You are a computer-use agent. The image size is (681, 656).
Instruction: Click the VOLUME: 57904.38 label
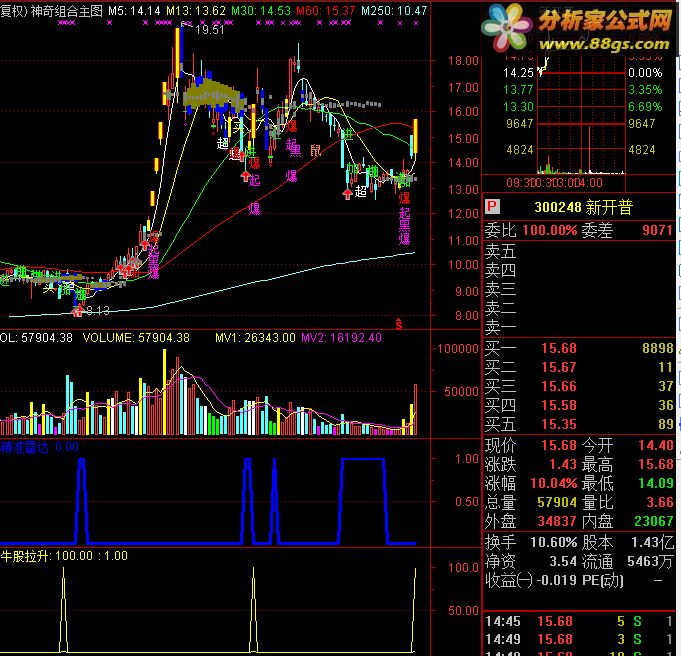pos(136,338)
